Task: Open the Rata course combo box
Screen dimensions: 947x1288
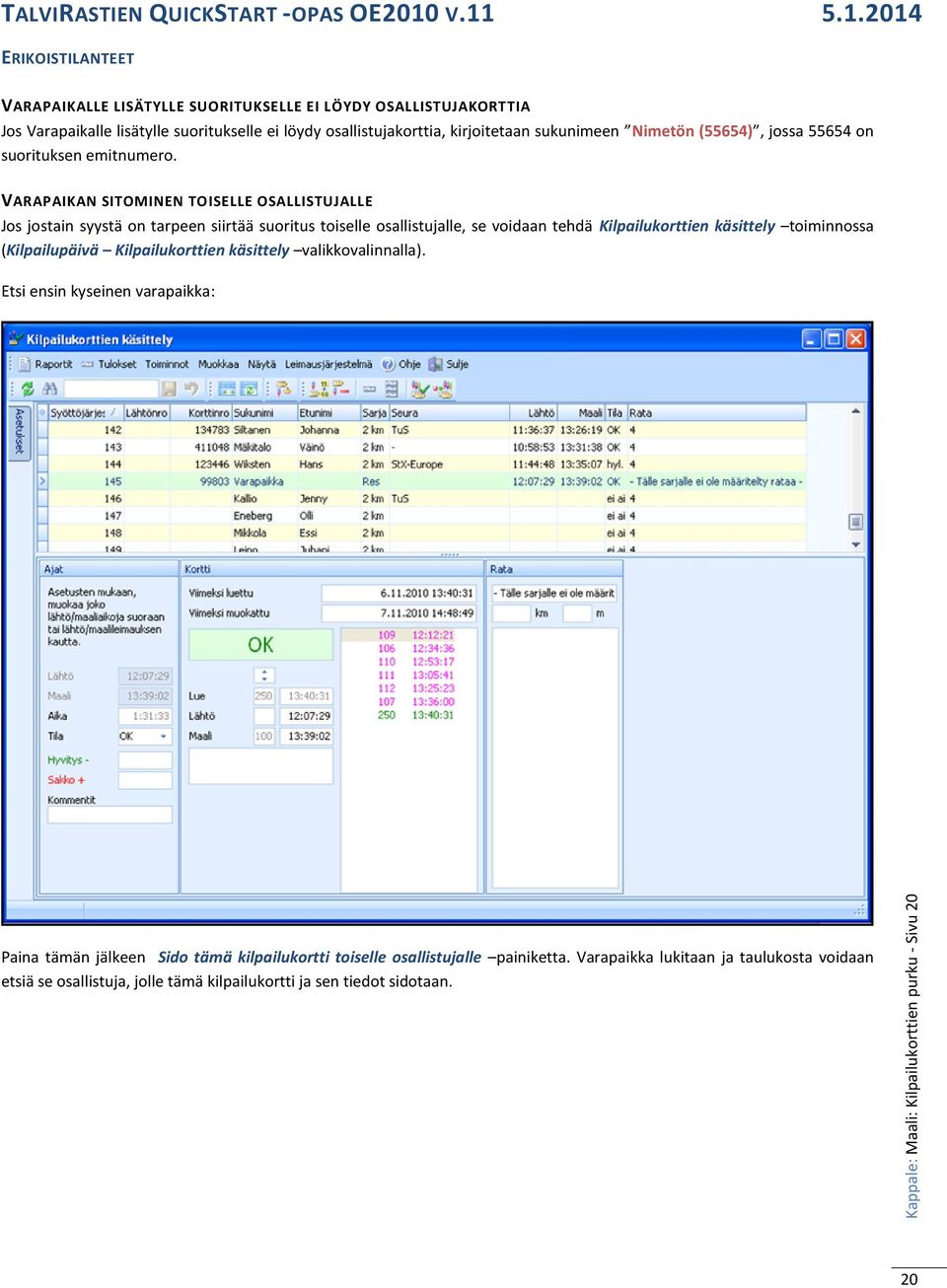Action: (556, 593)
